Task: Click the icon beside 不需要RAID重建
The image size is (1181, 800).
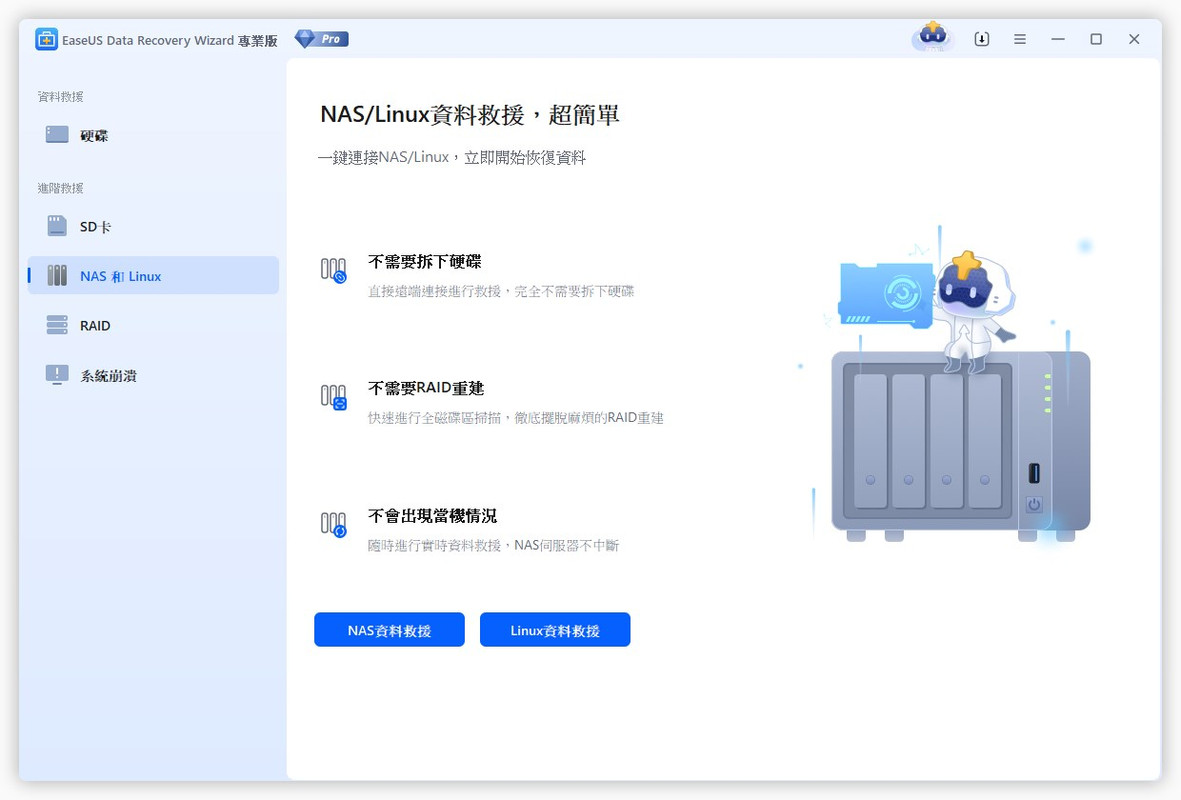Action: click(334, 396)
